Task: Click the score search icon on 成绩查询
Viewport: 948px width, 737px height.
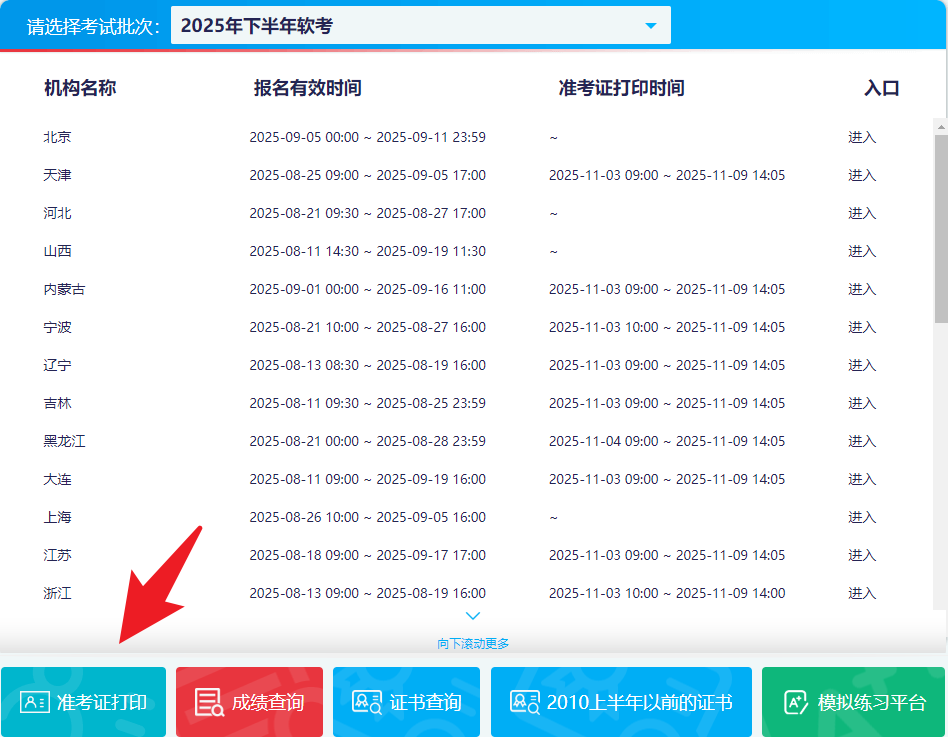Action: coord(209,702)
